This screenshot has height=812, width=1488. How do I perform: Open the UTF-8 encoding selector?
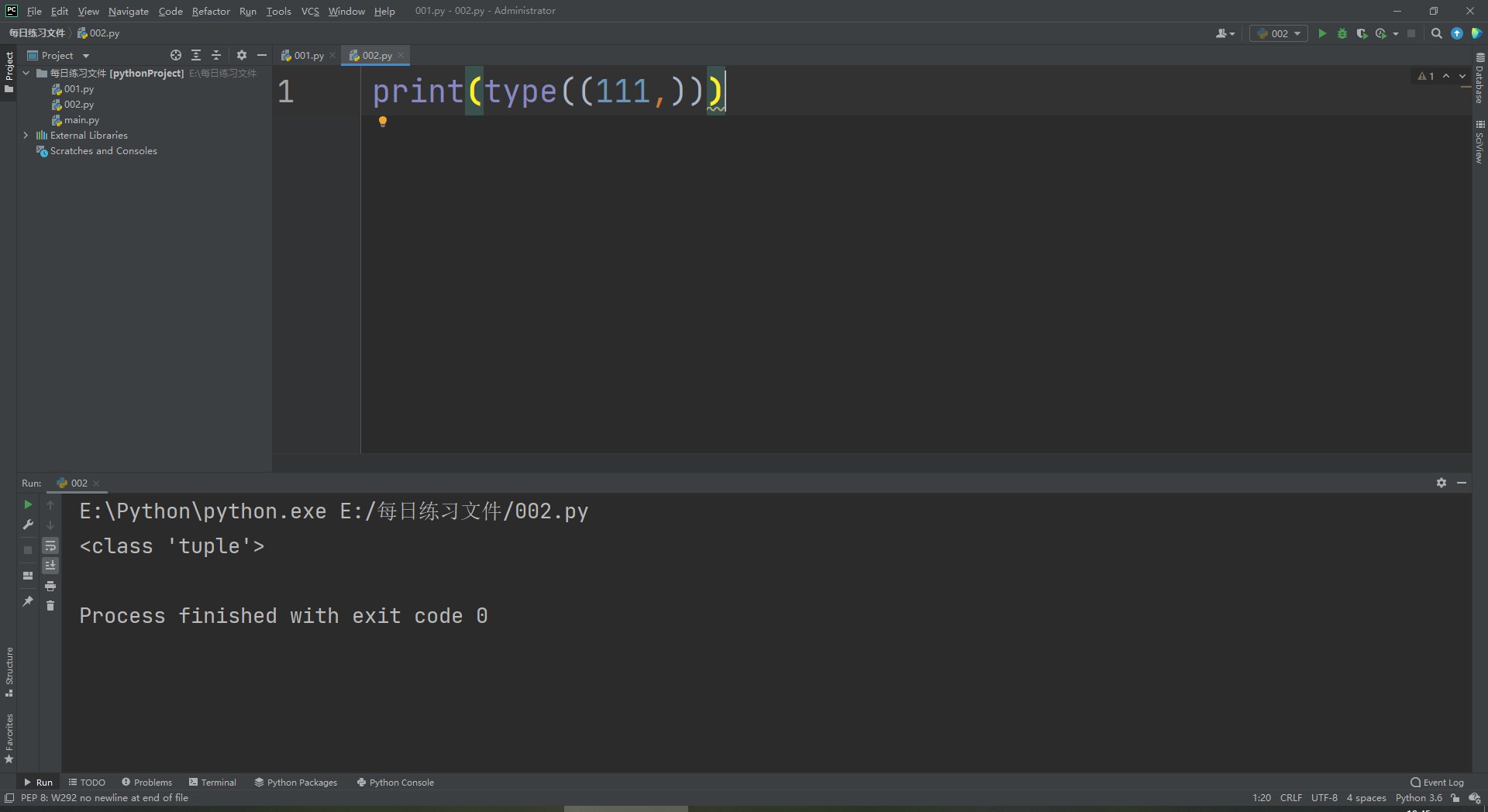[x=1324, y=798]
